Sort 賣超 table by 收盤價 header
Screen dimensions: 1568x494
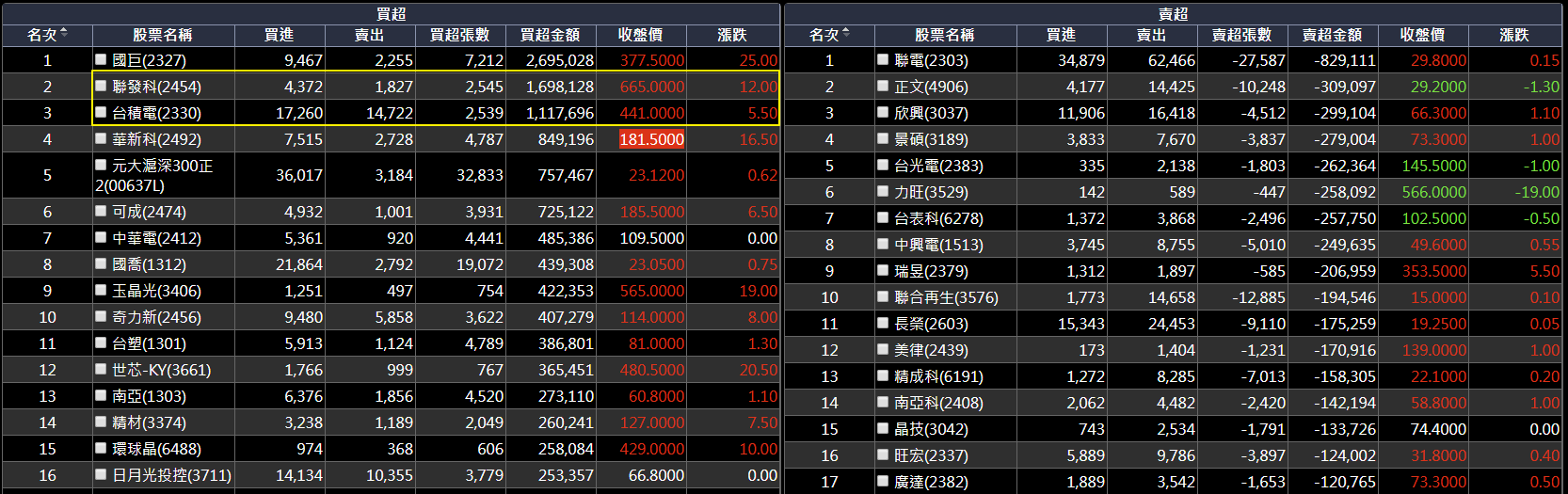tap(1423, 35)
